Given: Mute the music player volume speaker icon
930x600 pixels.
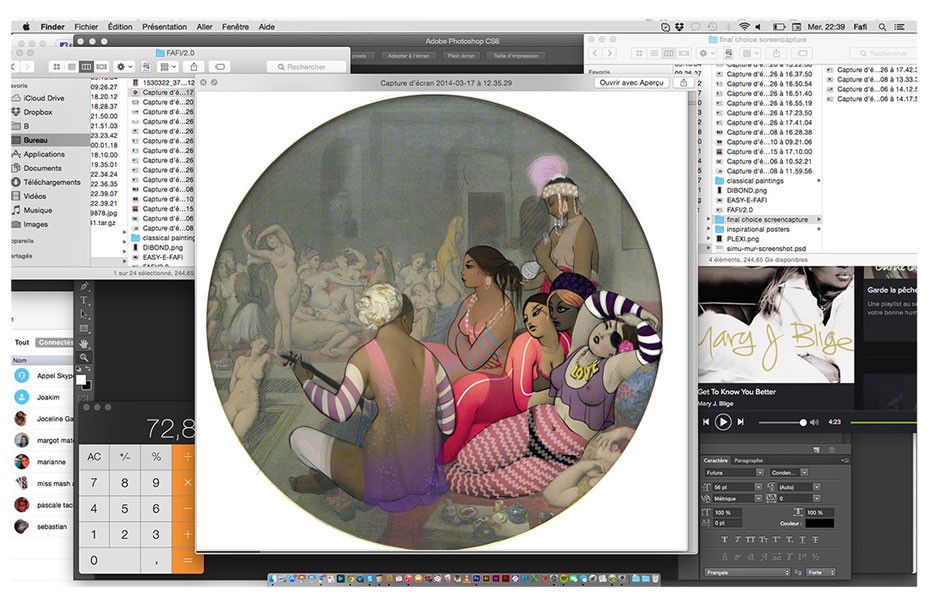Looking at the screenshot, I should 814,422.
